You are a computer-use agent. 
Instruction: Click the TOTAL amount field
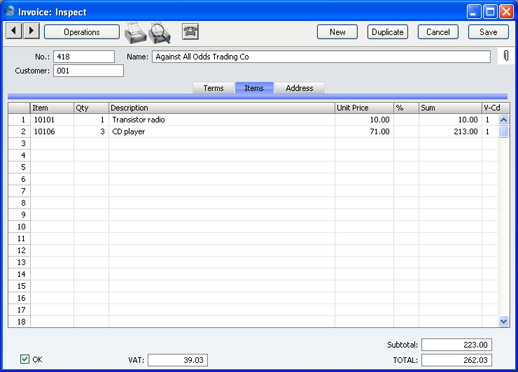[456, 360]
